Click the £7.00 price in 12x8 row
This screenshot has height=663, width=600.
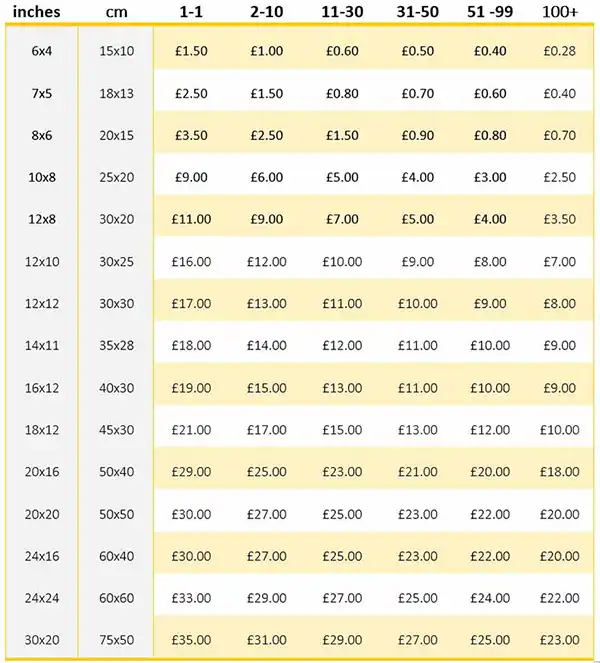point(342,219)
